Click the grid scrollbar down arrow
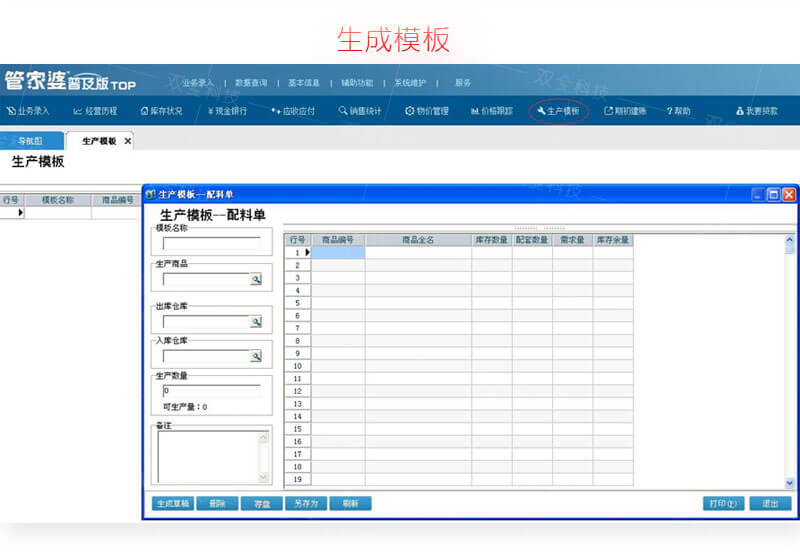 (789, 483)
